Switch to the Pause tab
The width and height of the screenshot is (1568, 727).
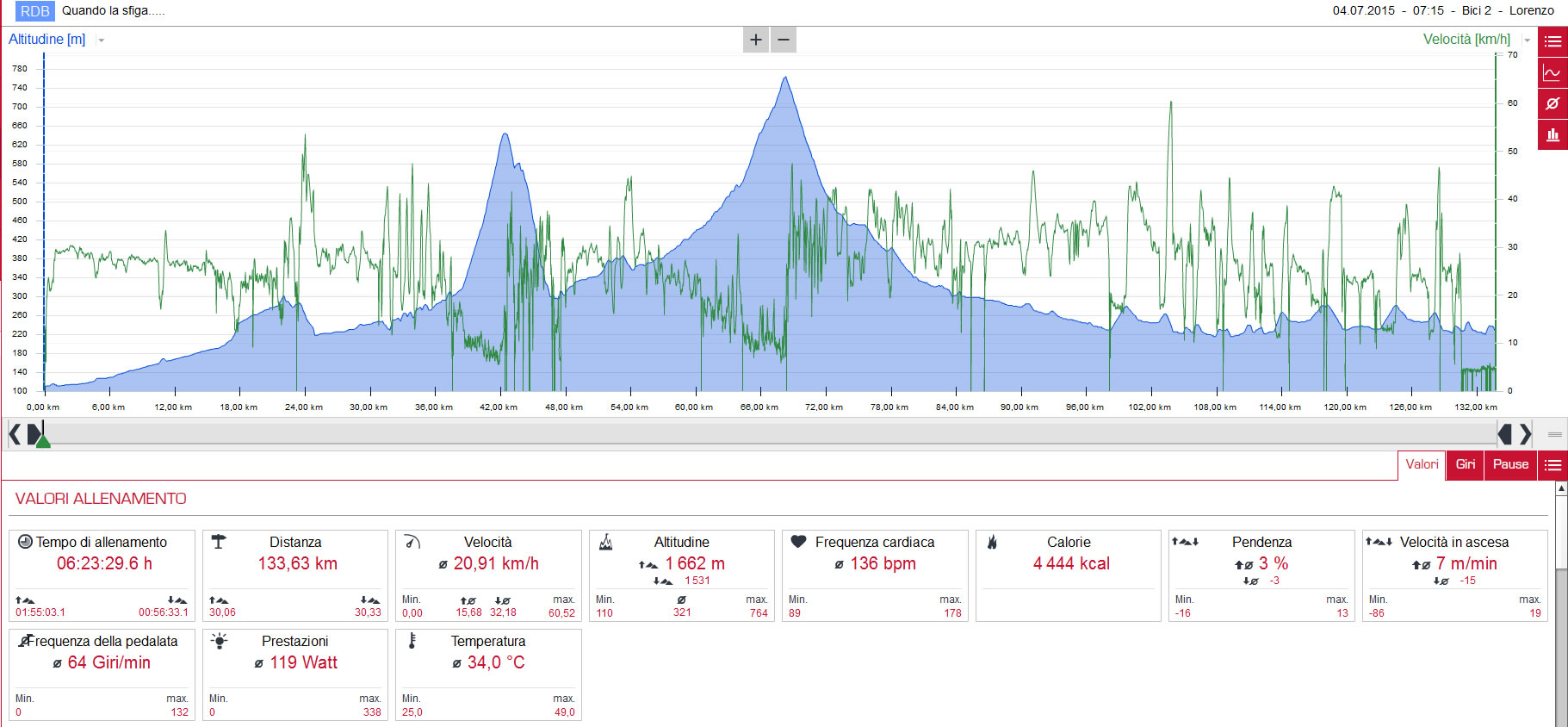click(x=1510, y=465)
